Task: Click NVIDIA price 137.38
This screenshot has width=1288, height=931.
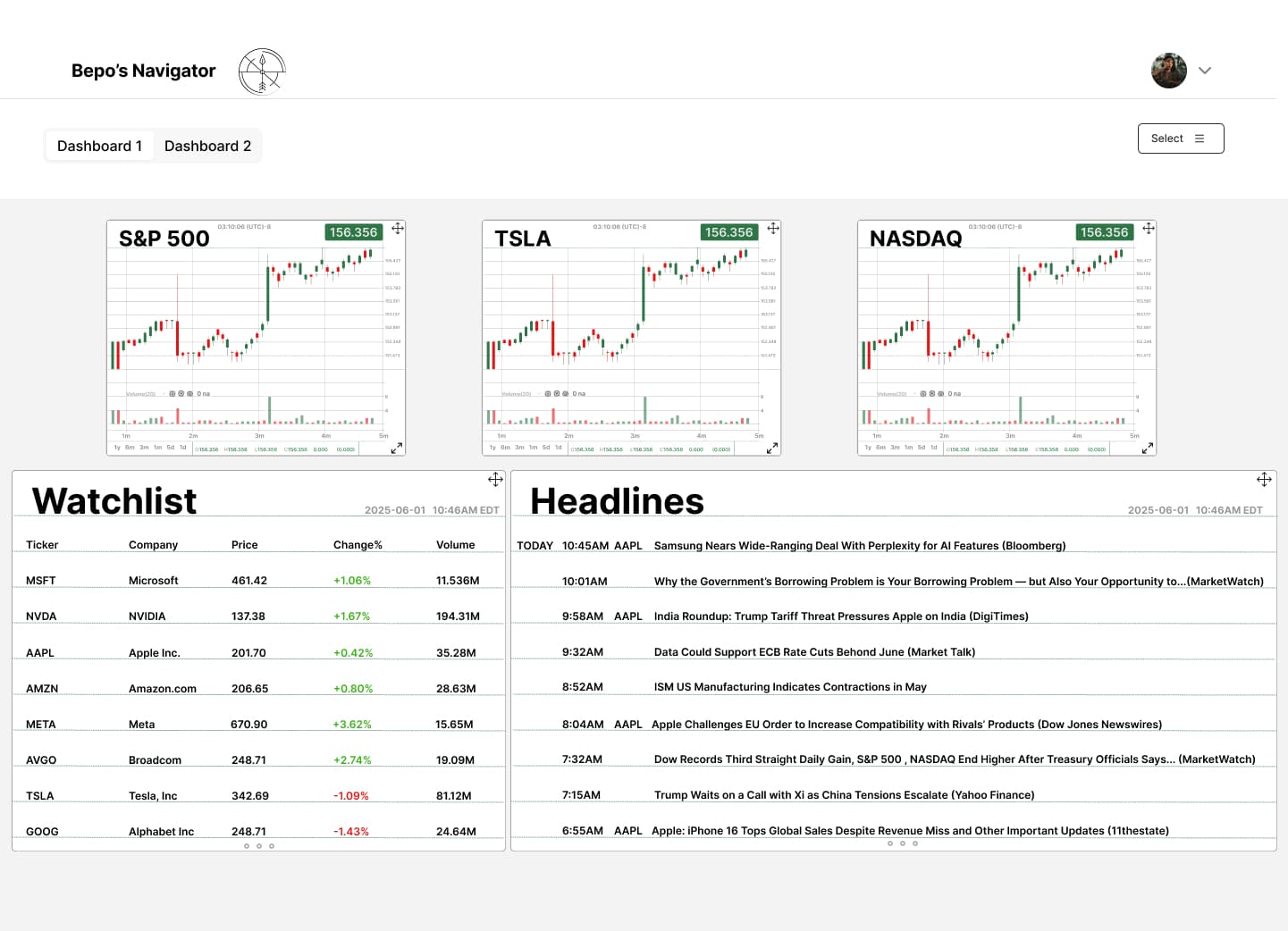Action: (248, 616)
